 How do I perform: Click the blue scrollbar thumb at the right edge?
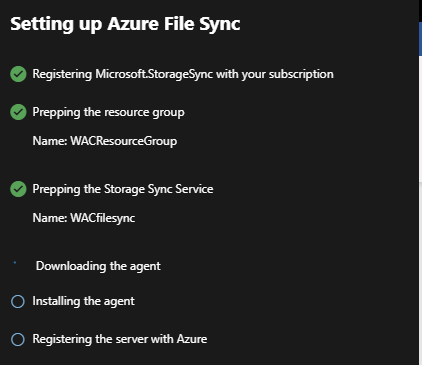420,39
